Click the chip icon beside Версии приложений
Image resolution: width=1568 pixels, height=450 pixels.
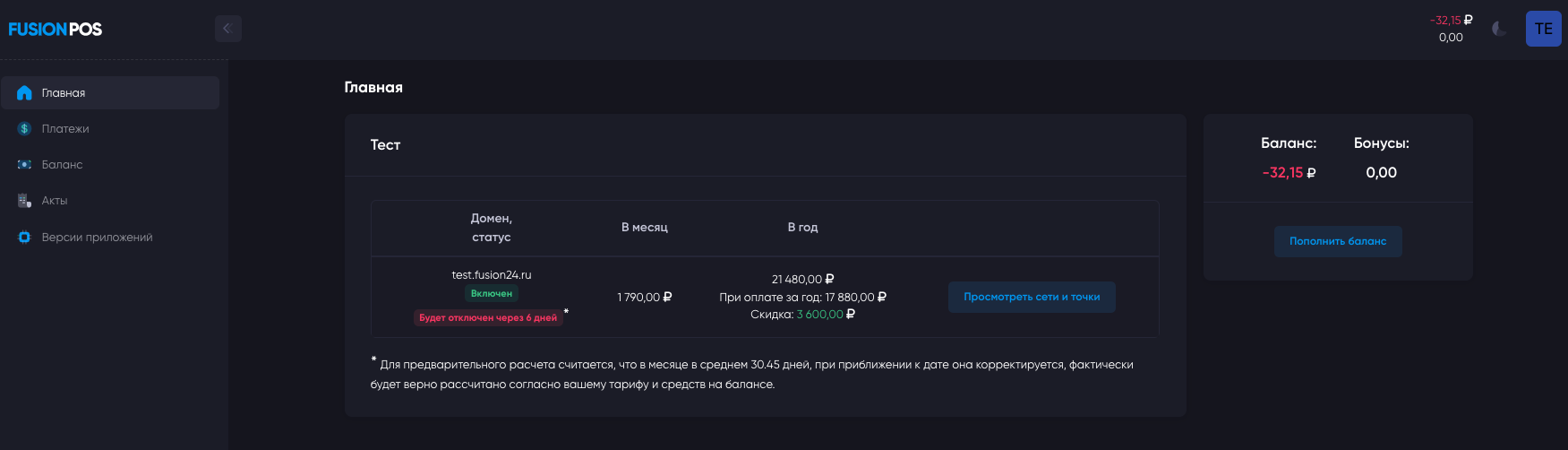click(x=24, y=238)
